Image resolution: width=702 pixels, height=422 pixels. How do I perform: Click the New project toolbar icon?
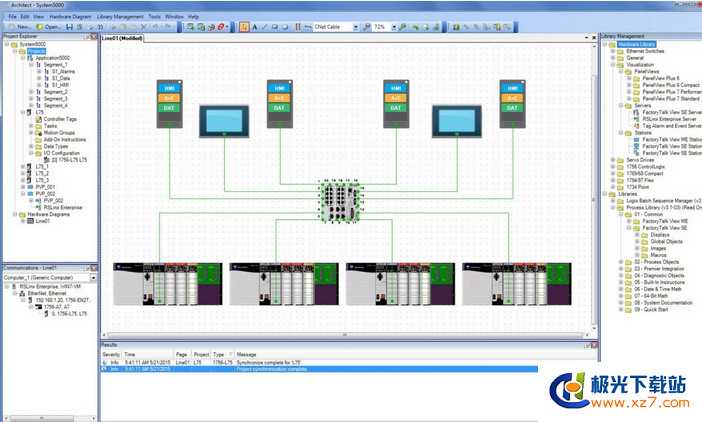12,27
